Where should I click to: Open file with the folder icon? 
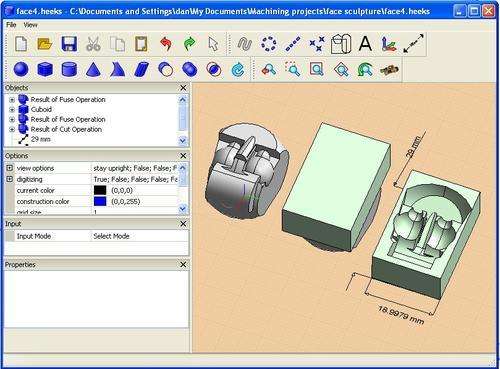[45, 44]
